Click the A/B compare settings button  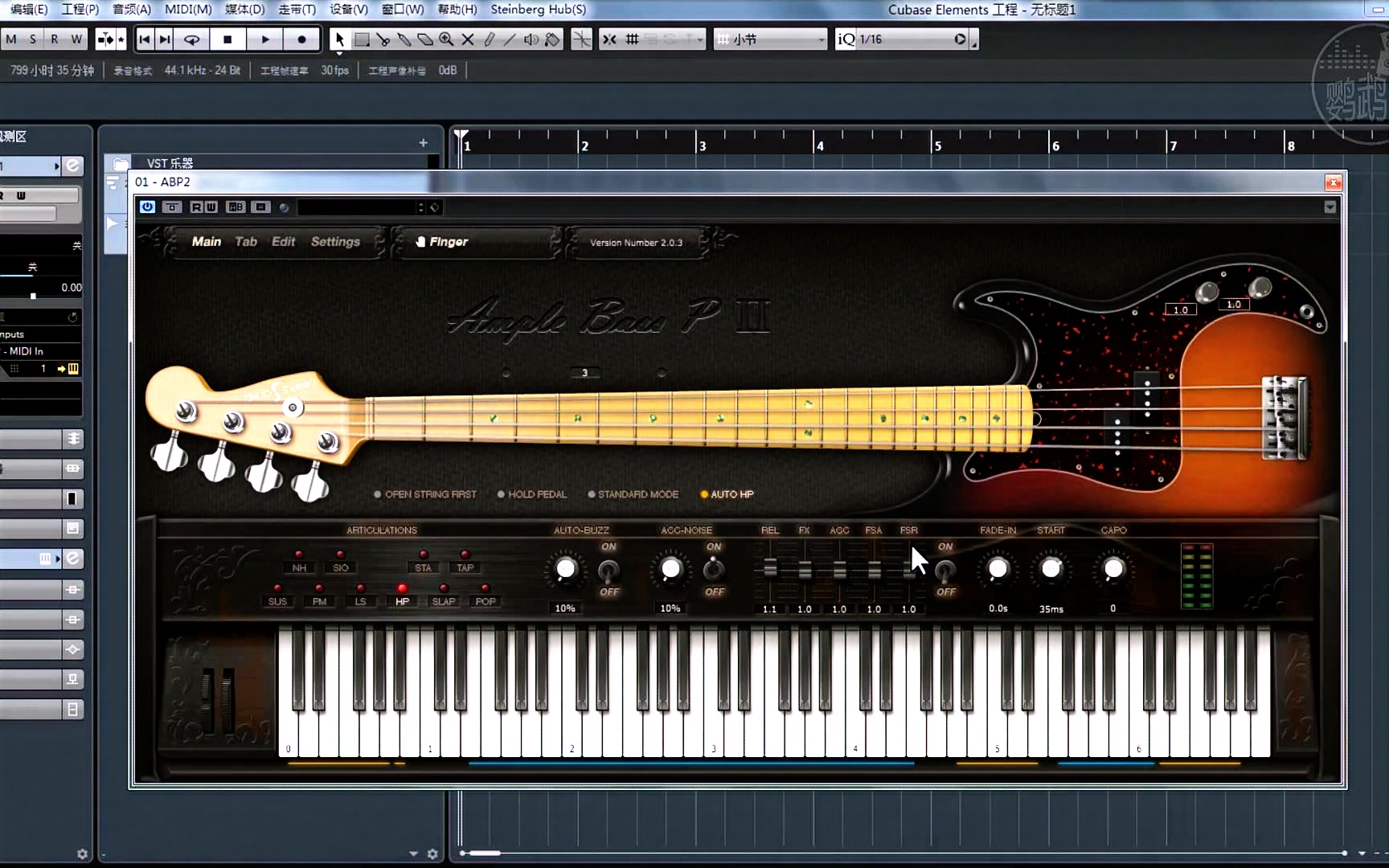click(x=236, y=207)
